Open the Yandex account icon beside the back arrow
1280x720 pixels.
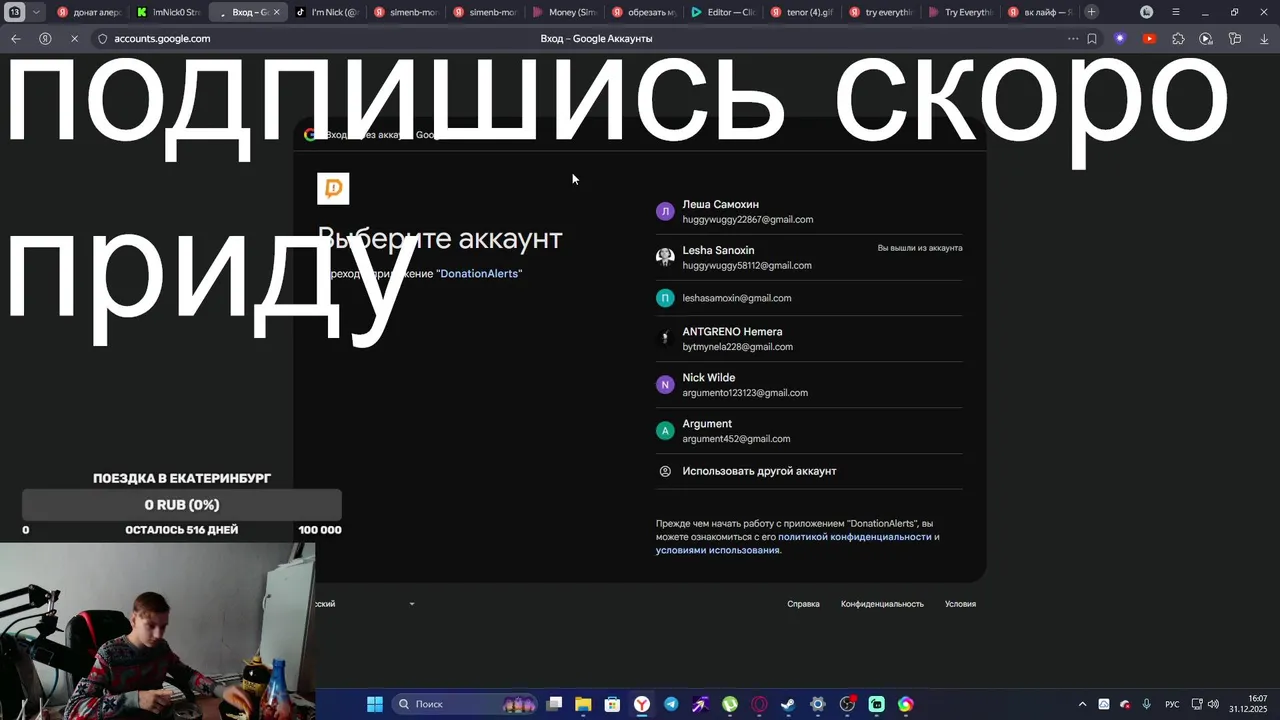(x=45, y=39)
